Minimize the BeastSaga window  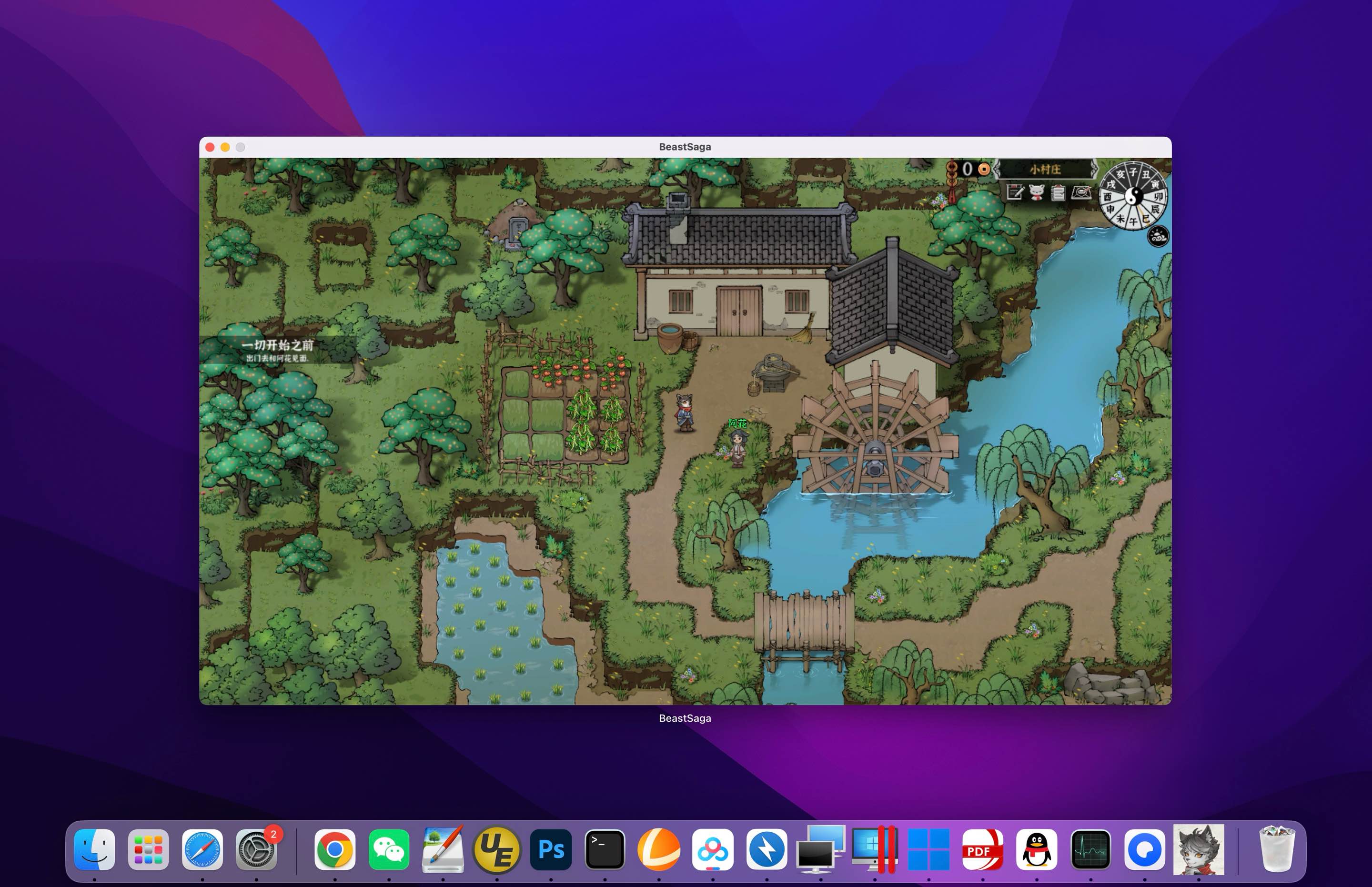pos(225,148)
